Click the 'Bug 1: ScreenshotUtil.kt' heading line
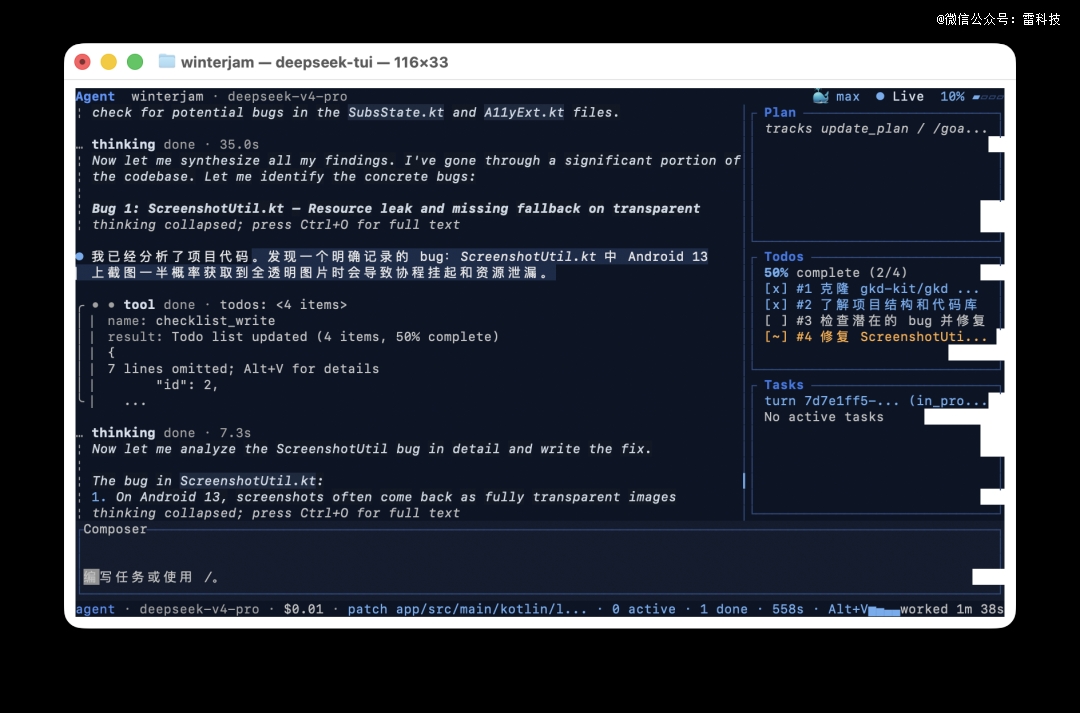Image resolution: width=1080 pixels, height=713 pixels. coord(396,208)
